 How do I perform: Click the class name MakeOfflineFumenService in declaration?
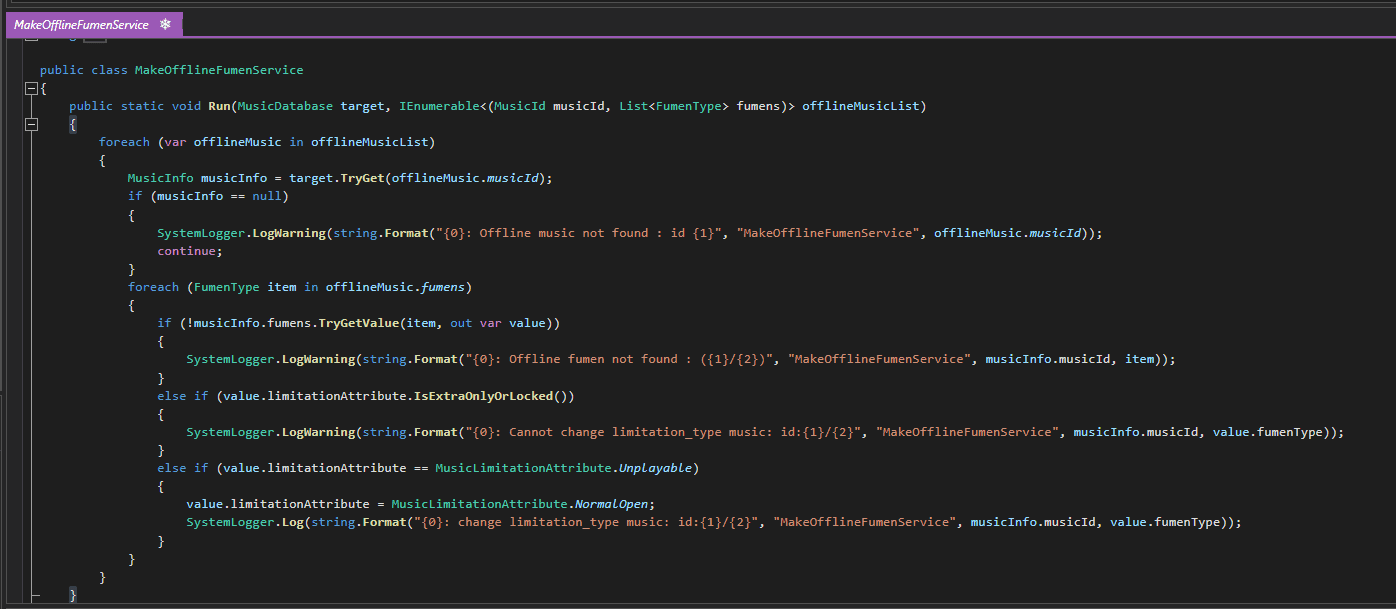[x=219, y=70]
